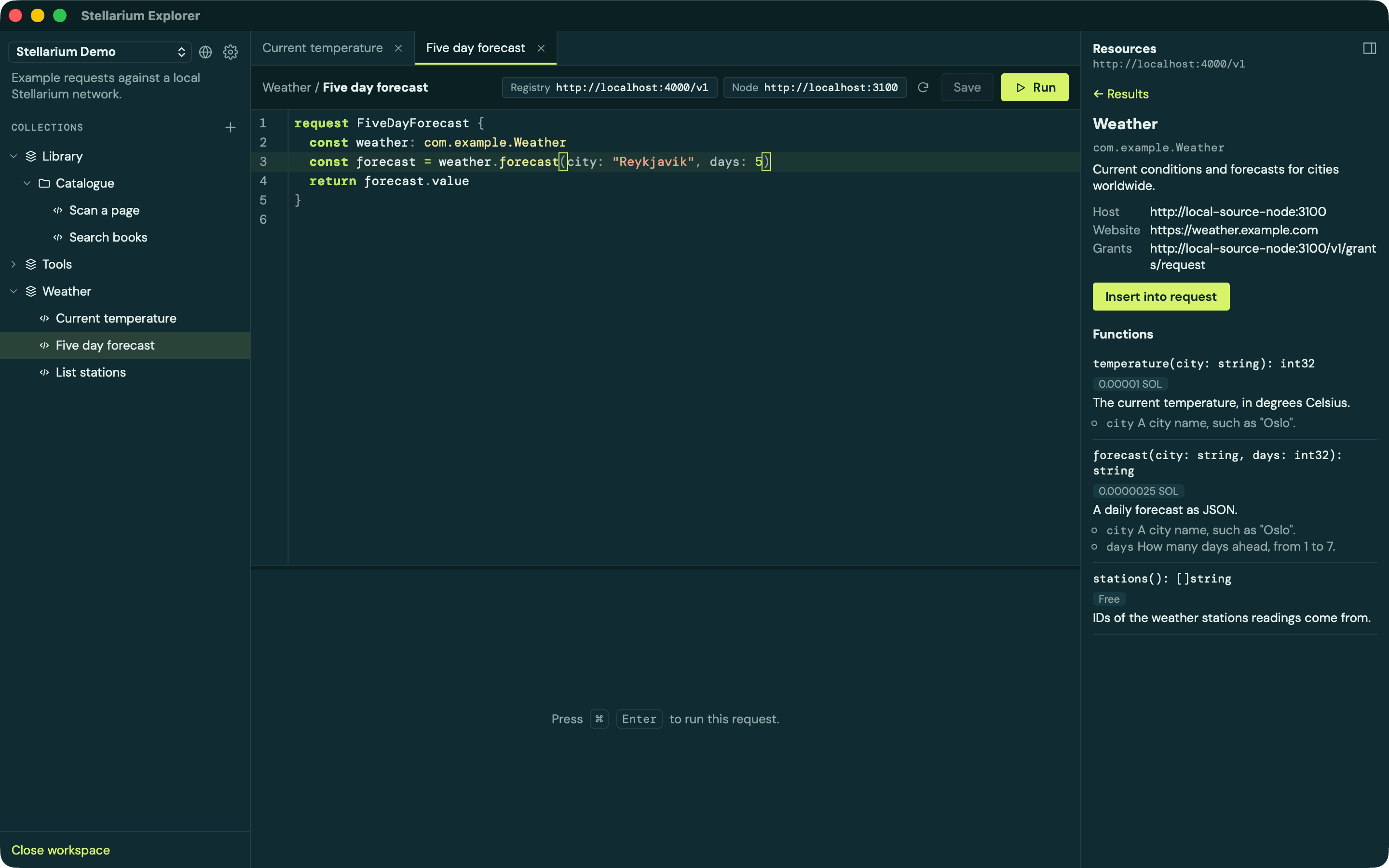Image resolution: width=1389 pixels, height=868 pixels.
Task: Collapse the Catalogue folder chevron
Action: coord(27,183)
